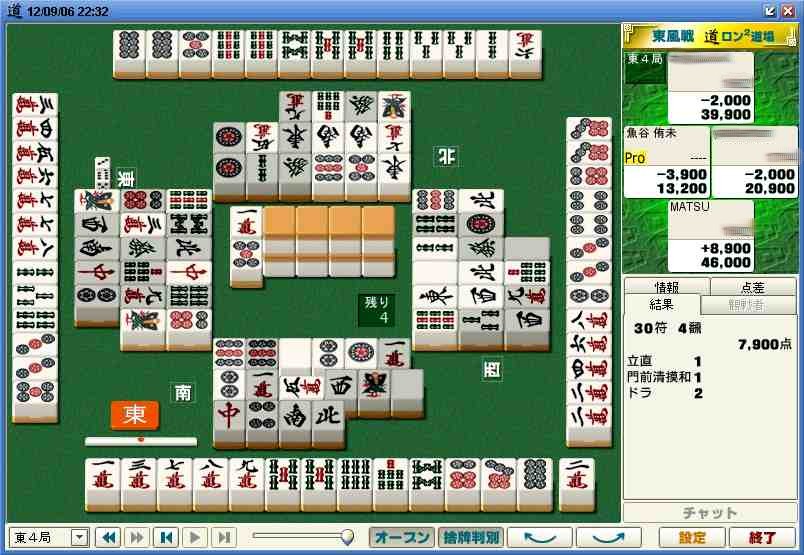Toggle the オープン open-hands button
This screenshot has height=555, width=804.
tap(402, 538)
